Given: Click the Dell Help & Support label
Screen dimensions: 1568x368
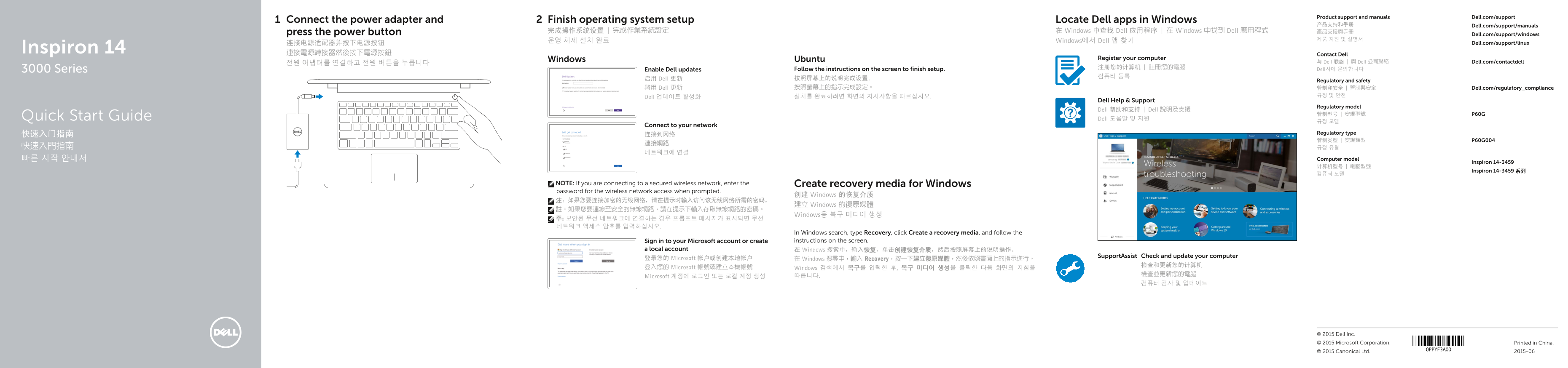Looking at the screenshot, I should coord(1125,100).
